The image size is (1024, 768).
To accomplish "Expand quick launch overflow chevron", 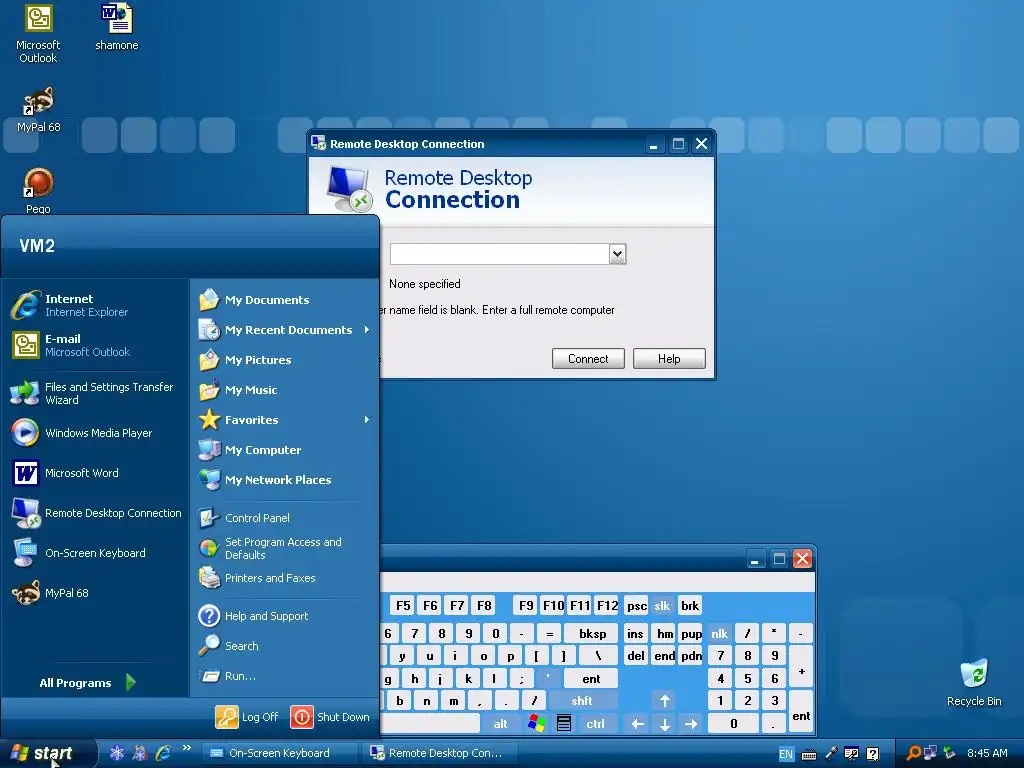I will [187, 748].
